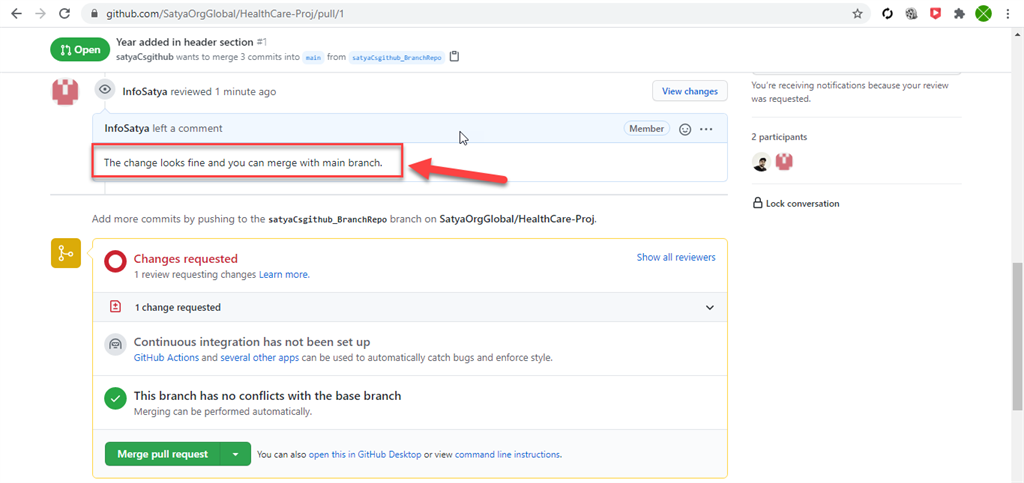1024x483 pixels.
Task: Open the merge method dropdown arrow
Action: pyautogui.click(x=235, y=454)
